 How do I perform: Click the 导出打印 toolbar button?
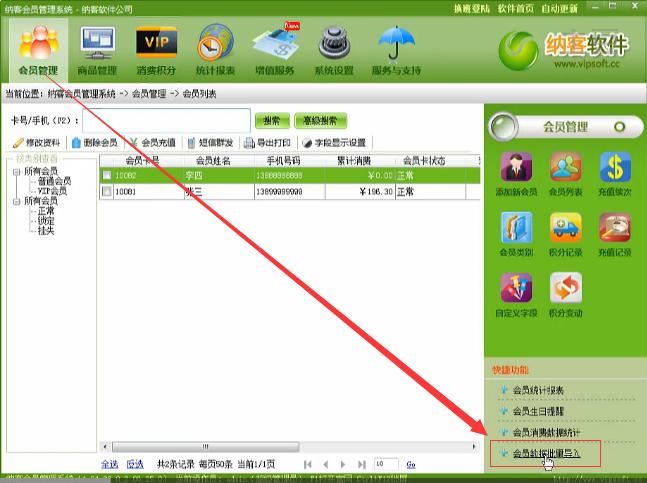click(269, 142)
